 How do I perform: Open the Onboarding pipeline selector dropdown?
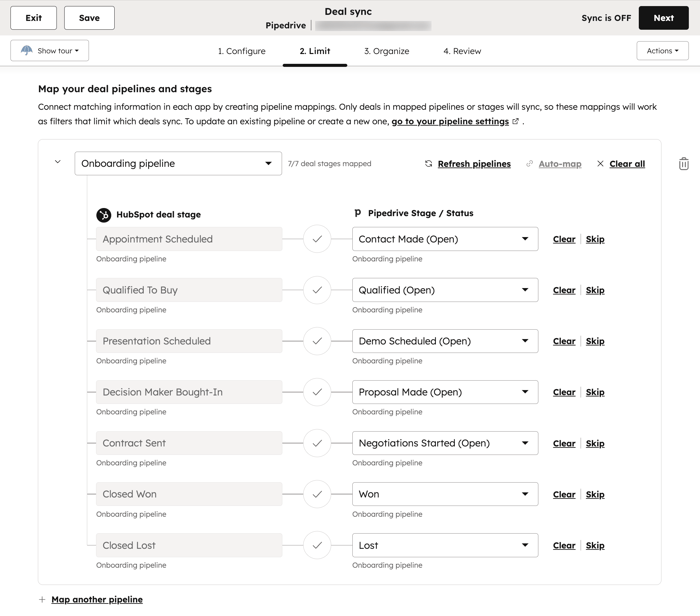(178, 163)
